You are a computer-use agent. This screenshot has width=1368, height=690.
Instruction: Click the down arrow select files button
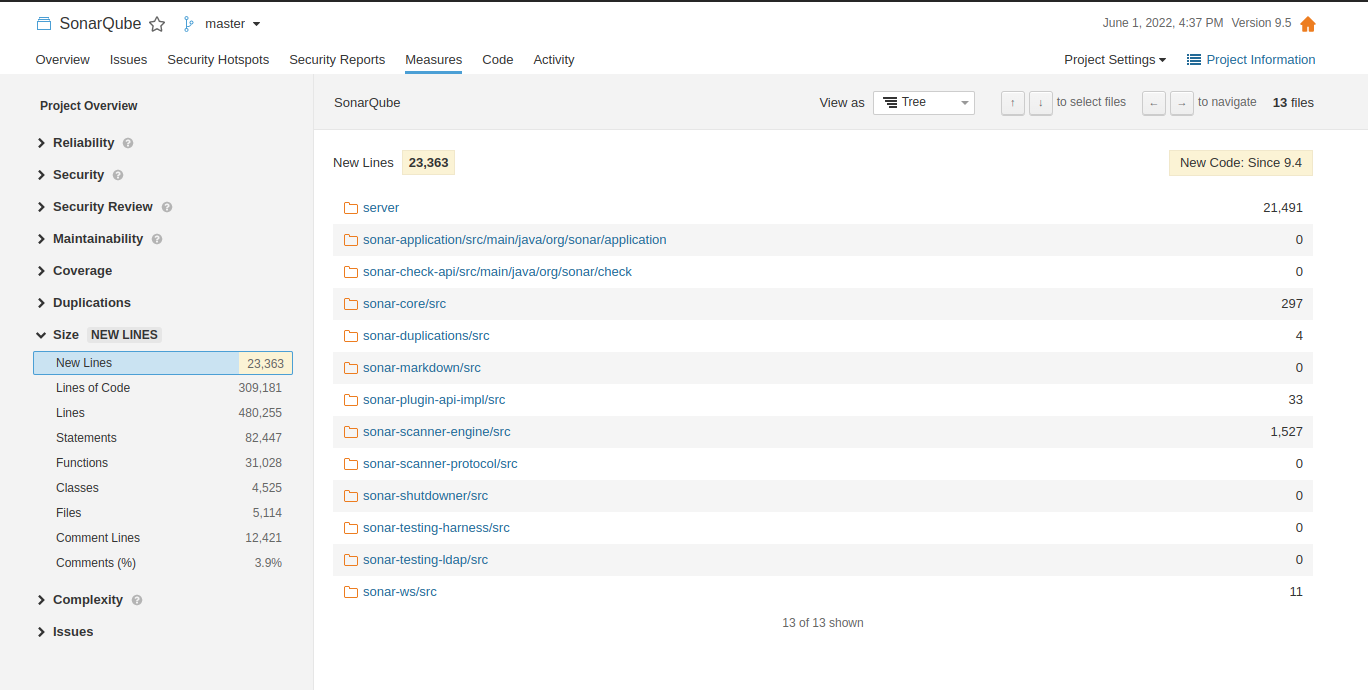pos(1041,103)
